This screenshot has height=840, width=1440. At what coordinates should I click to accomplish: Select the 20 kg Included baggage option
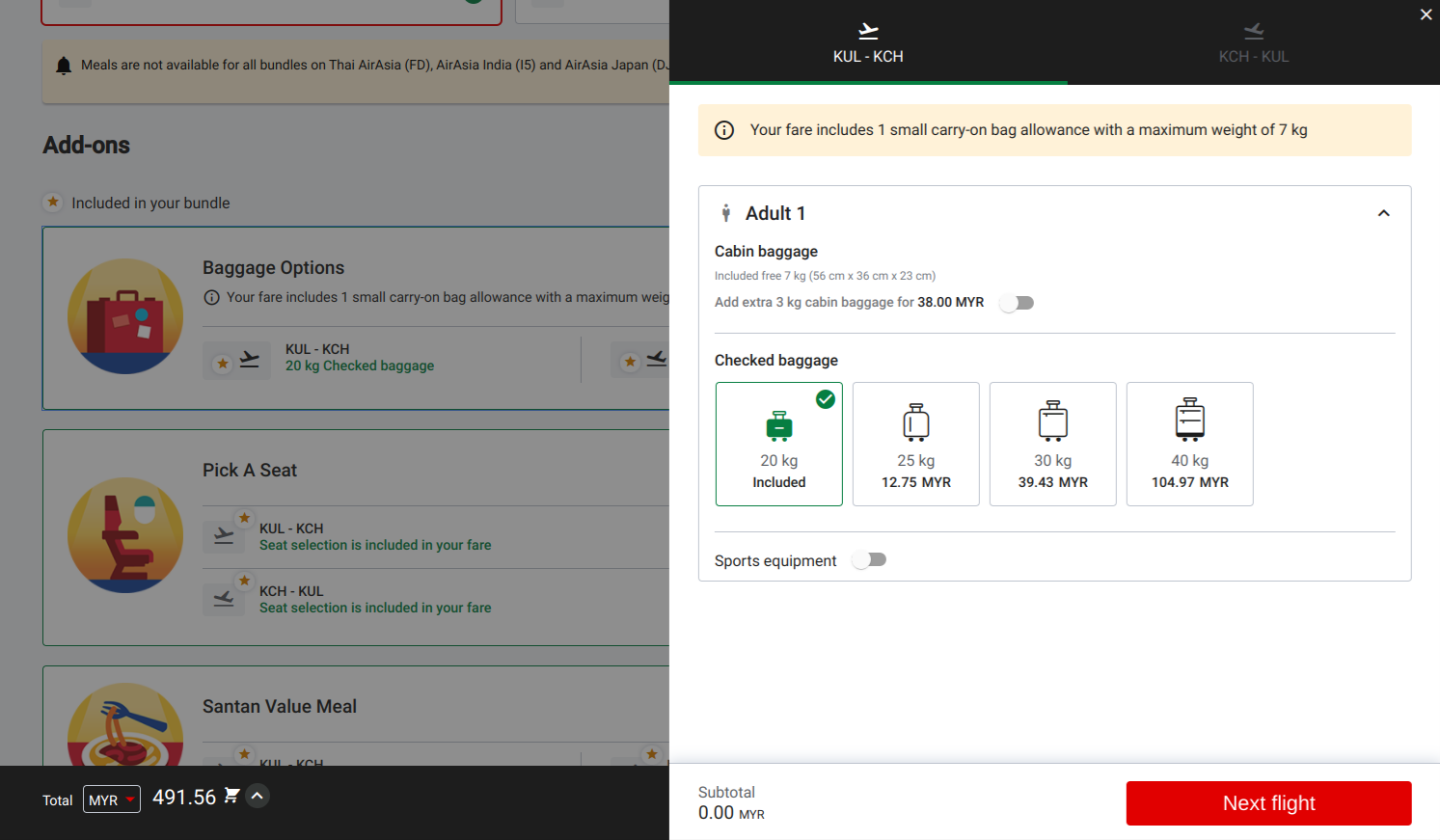[x=779, y=444]
